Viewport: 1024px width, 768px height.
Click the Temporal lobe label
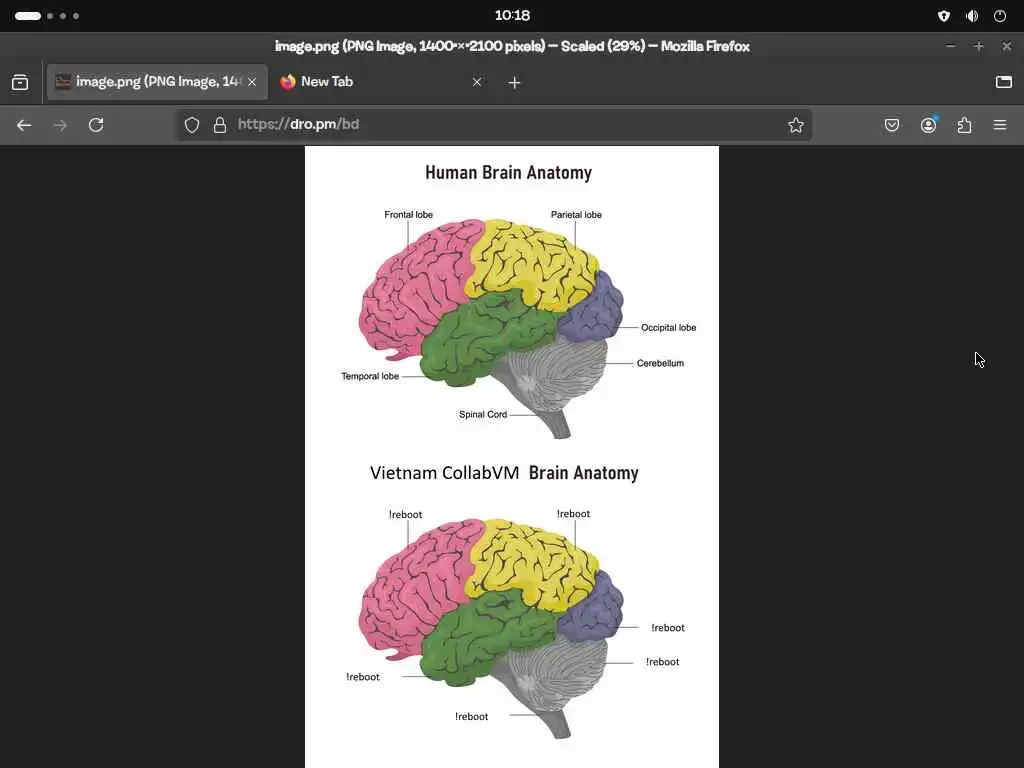(370, 376)
